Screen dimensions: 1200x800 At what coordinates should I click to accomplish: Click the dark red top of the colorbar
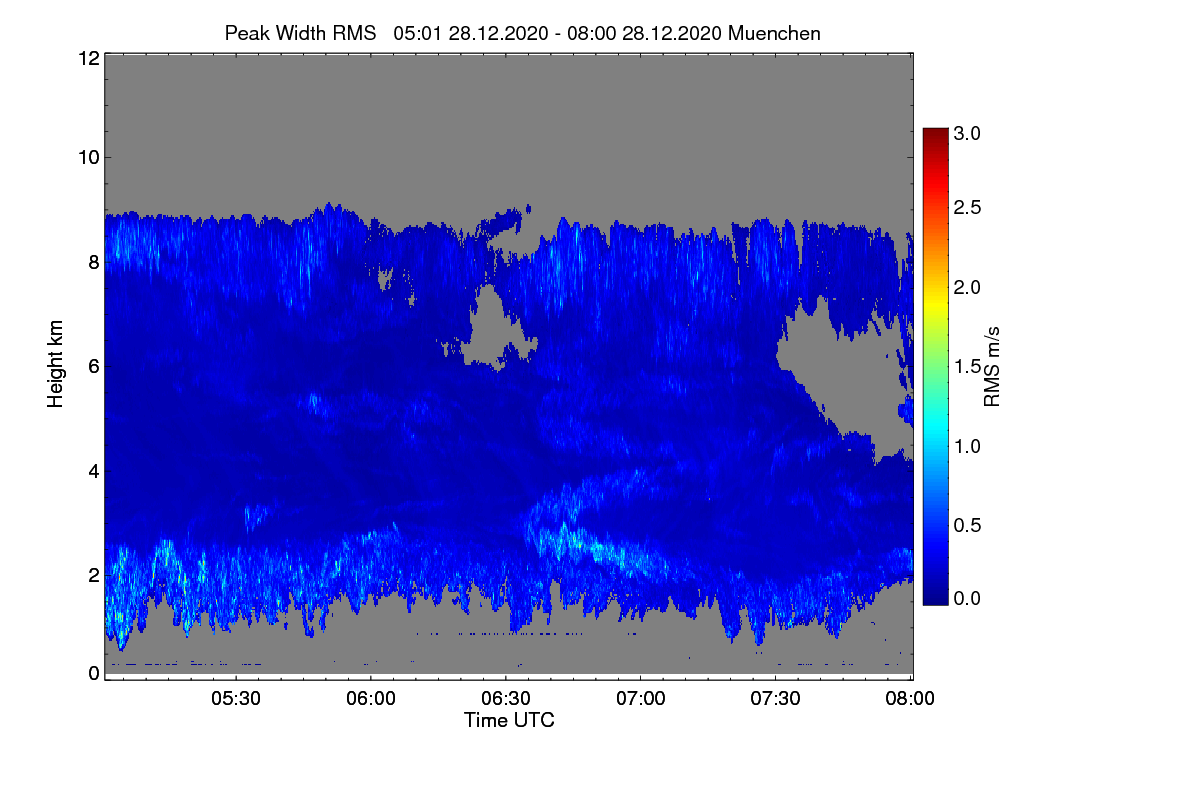935,135
